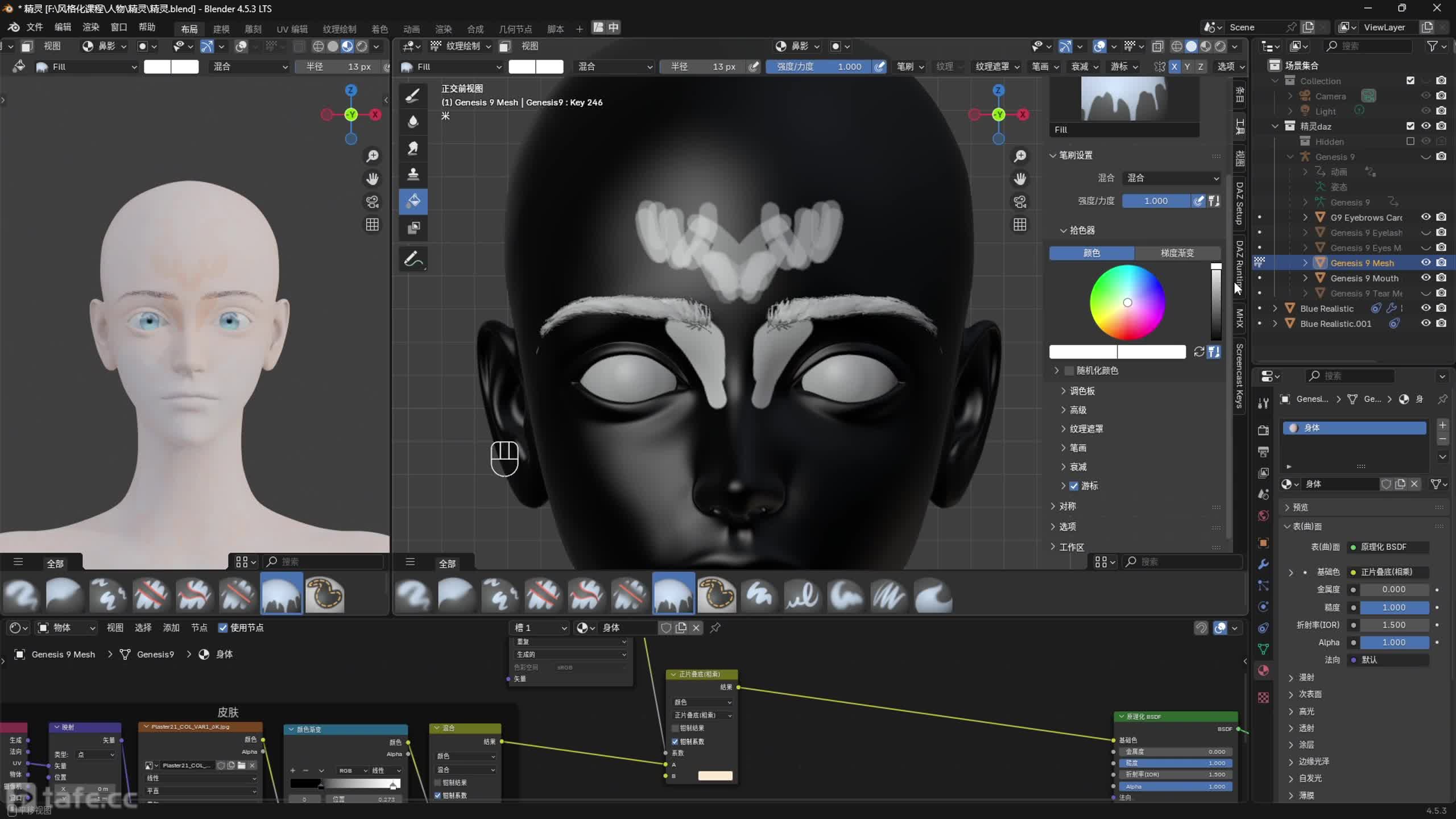Toggle the 游标 checkbox in brush settings

tap(1074, 486)
